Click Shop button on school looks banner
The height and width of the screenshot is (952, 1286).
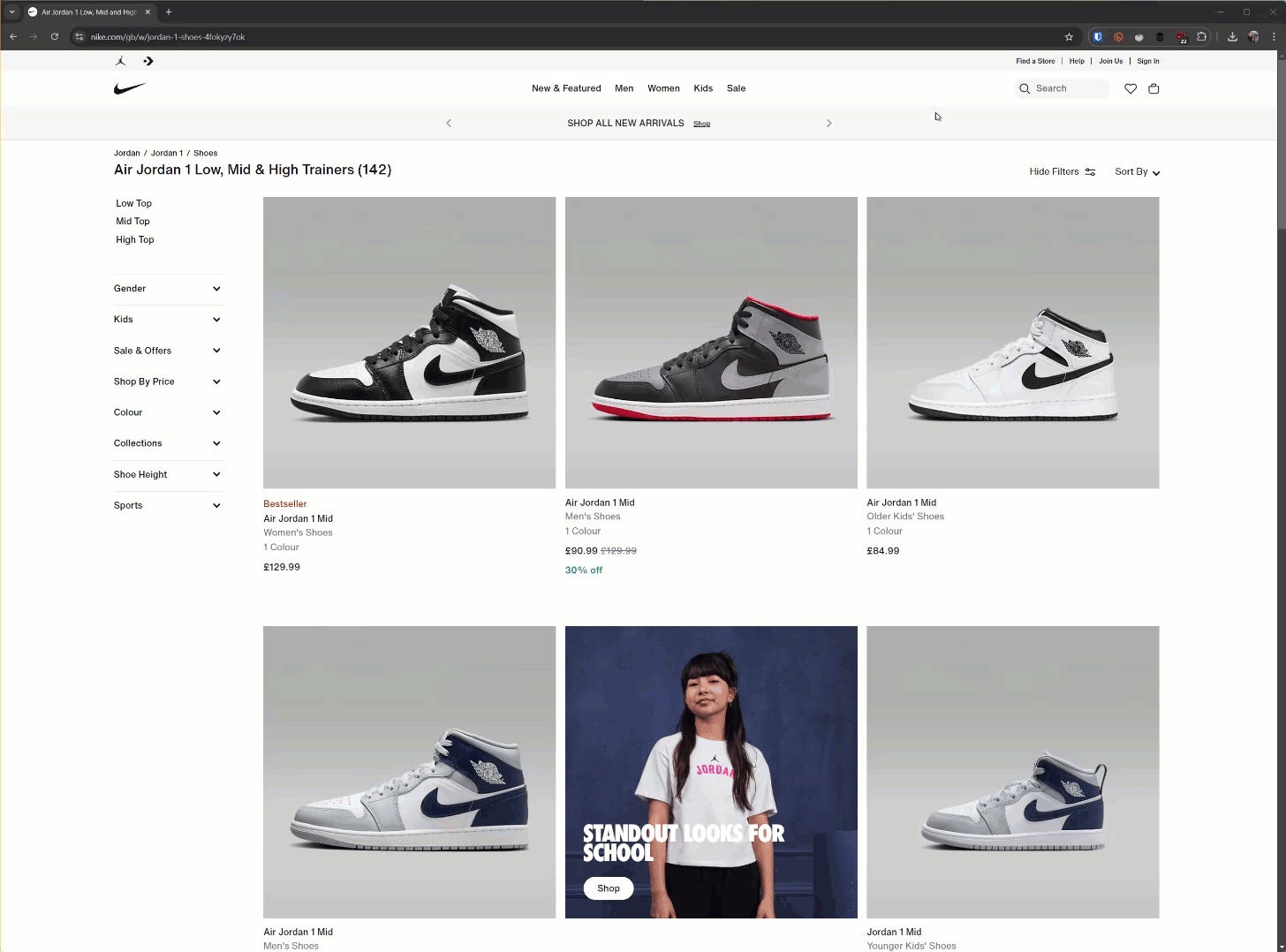click(x=608, y=888)
